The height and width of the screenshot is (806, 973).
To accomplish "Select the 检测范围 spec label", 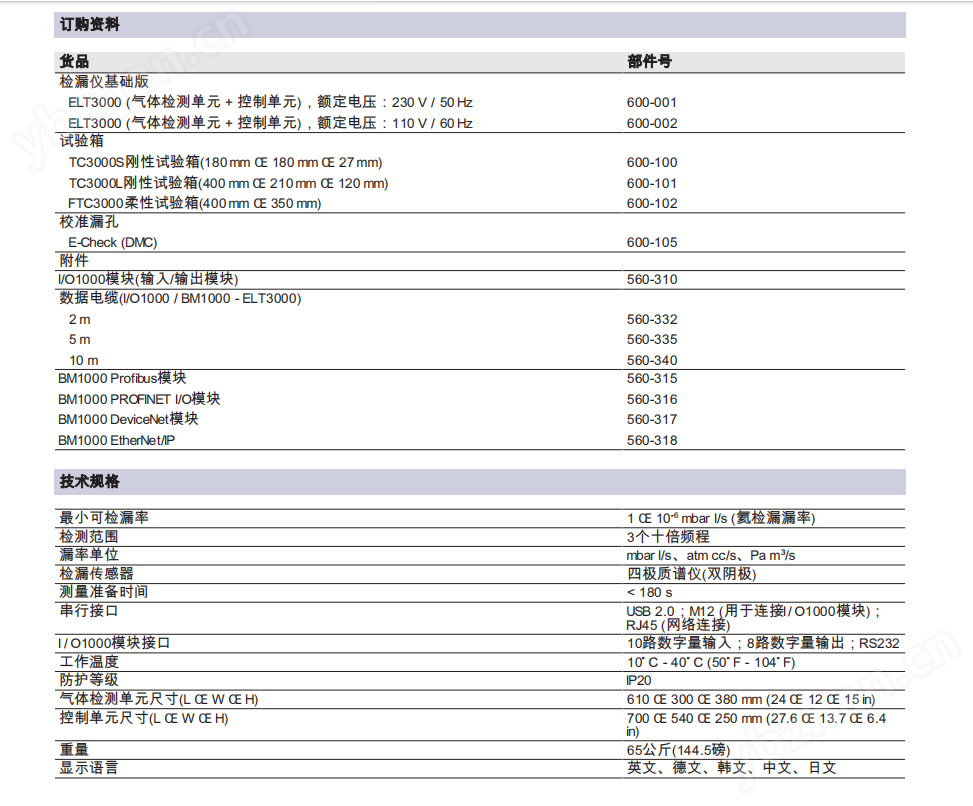I will (x=89, y=537).
